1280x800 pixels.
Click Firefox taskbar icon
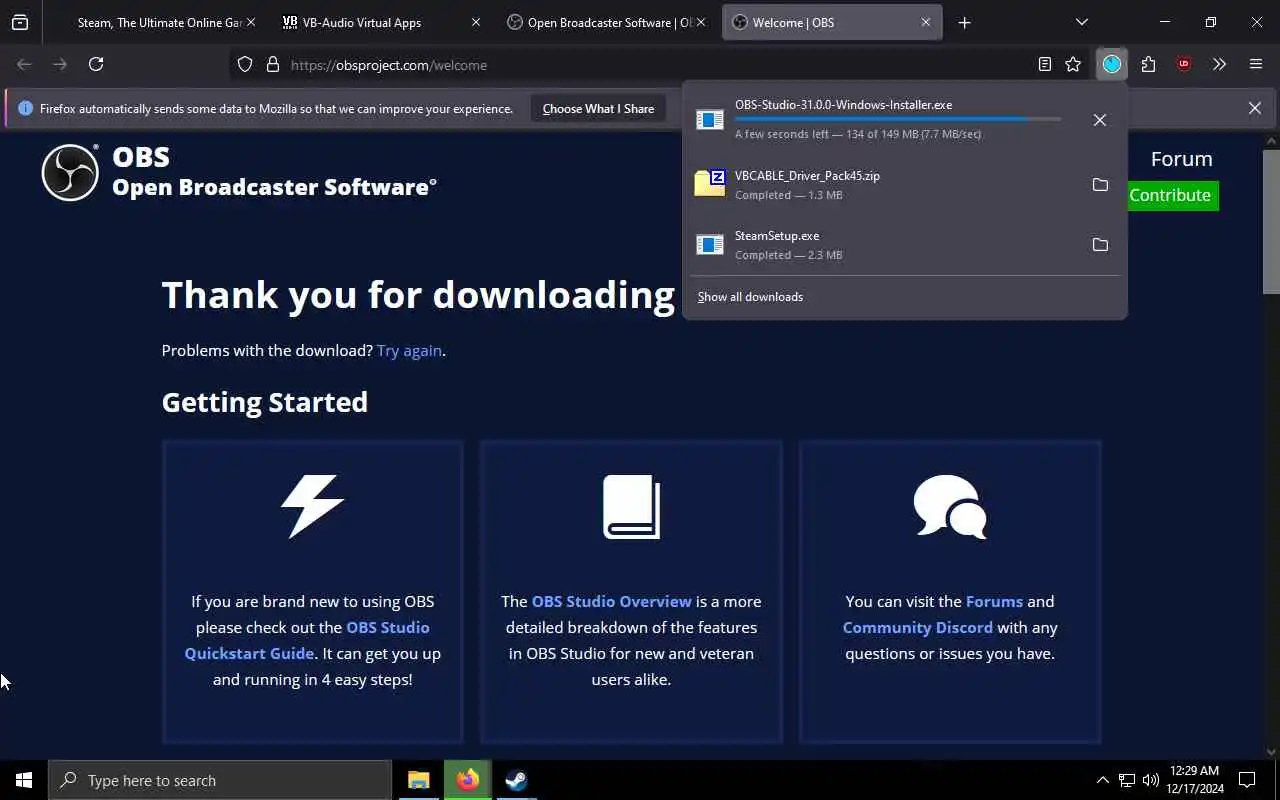pyautogui.click(x=467, y=780)
